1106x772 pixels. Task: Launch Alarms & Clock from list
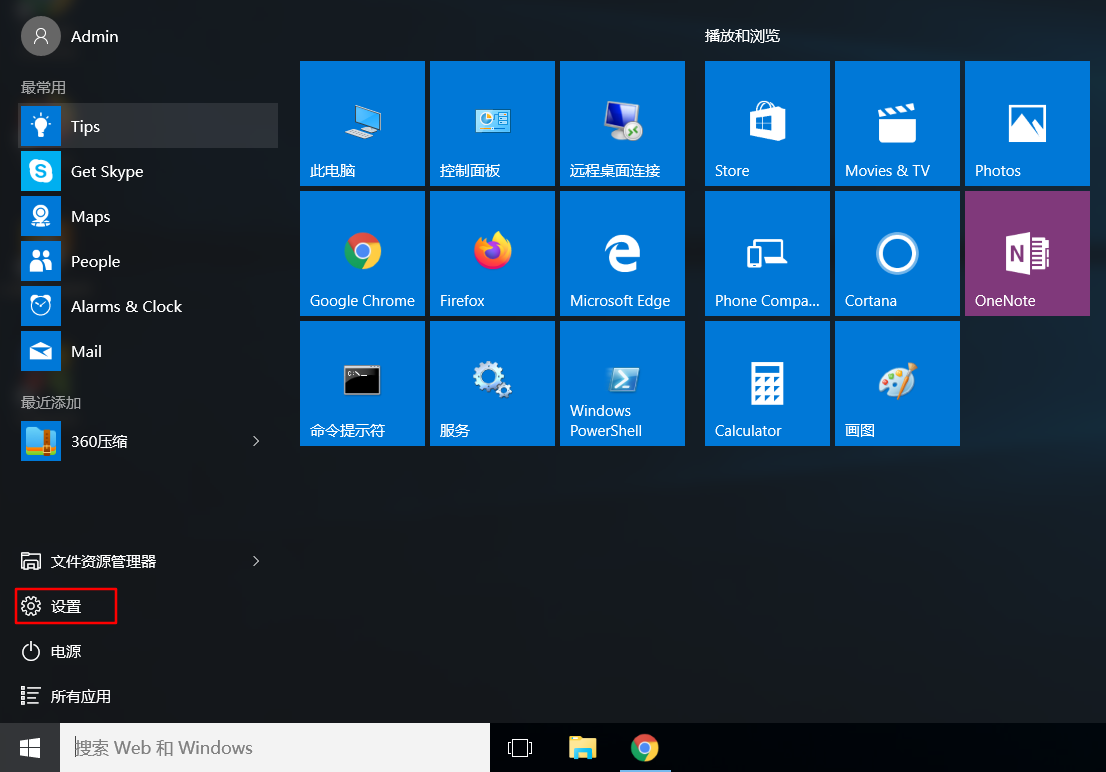pos(148,306)
